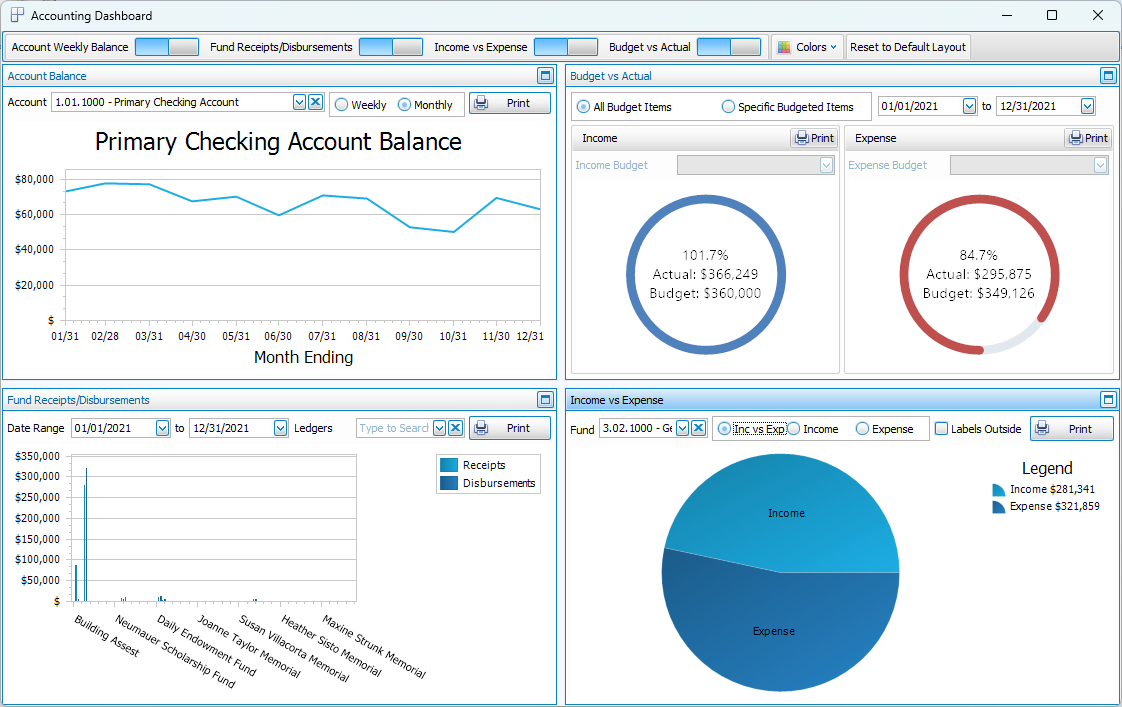Print the Income budget chart
The height and width of the screenshot is (707, 1122).
tap(813, 138)
